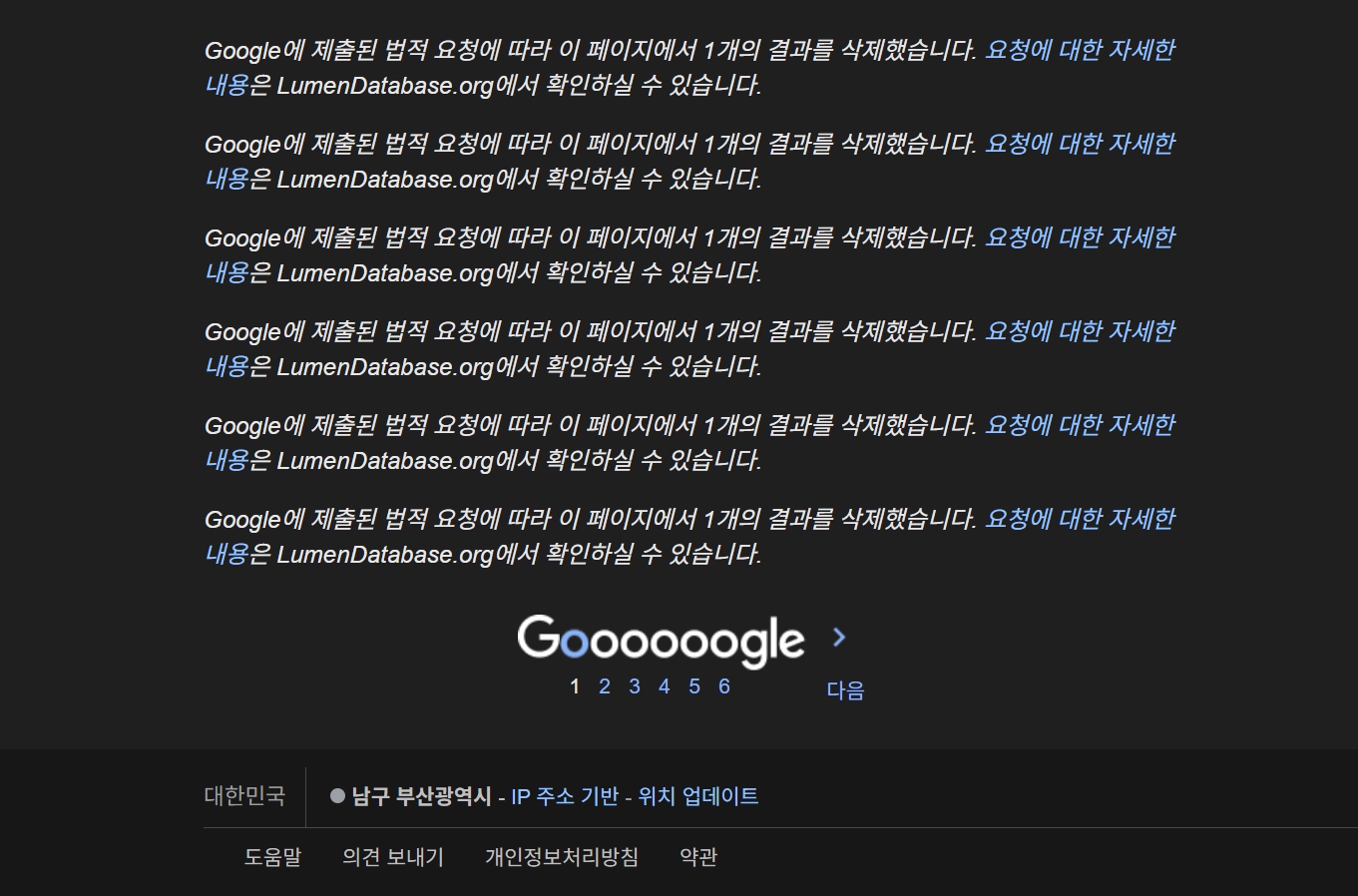
Task: Open last notice's '요청에 대한 자세한 내용' link
Action: tap(1080, 519)
